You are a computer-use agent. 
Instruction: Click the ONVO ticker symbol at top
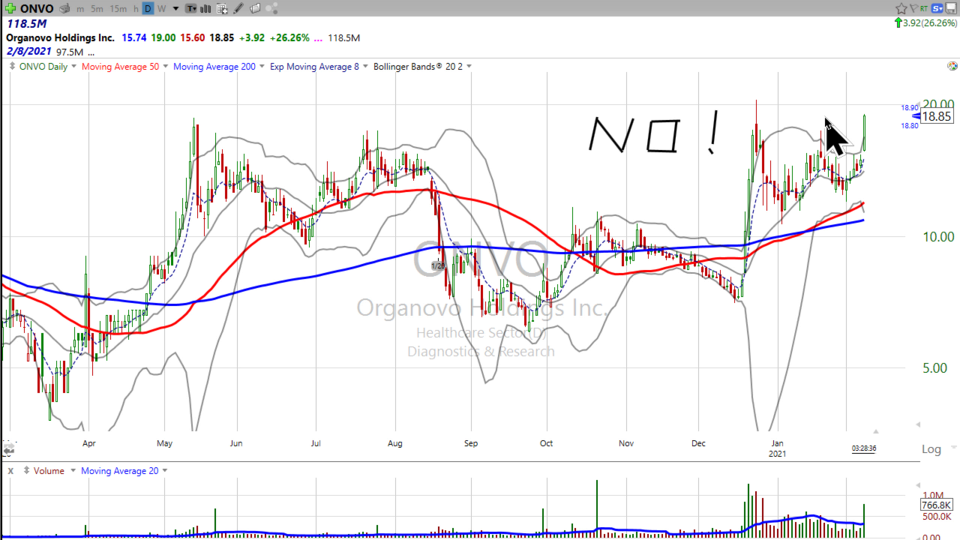(37, 9)
